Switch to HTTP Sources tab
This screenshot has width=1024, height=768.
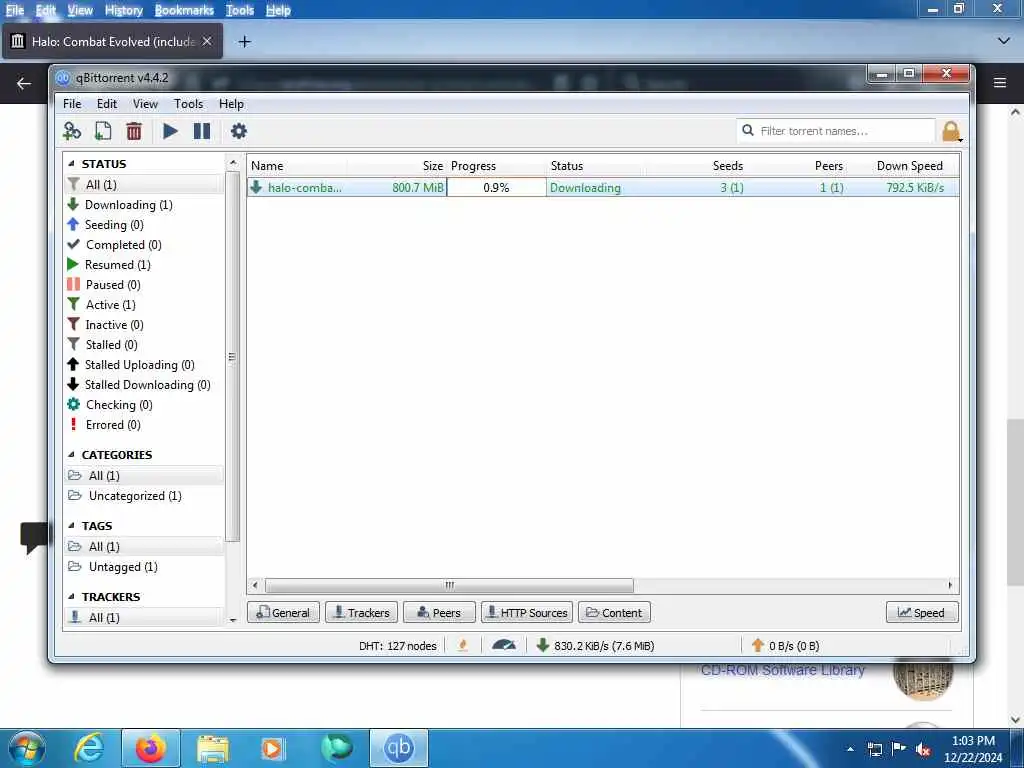(x=527, y=613)
